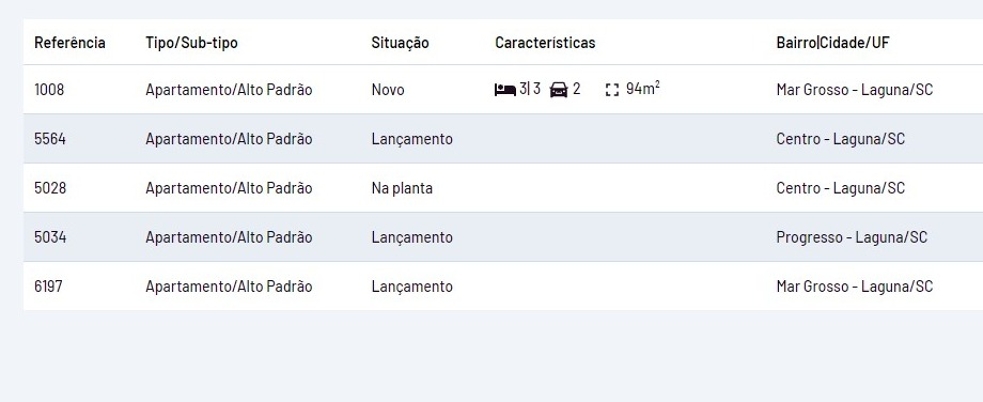Open listing reference 5564
The height and width of the screenshot is (402, 983).
50,139
